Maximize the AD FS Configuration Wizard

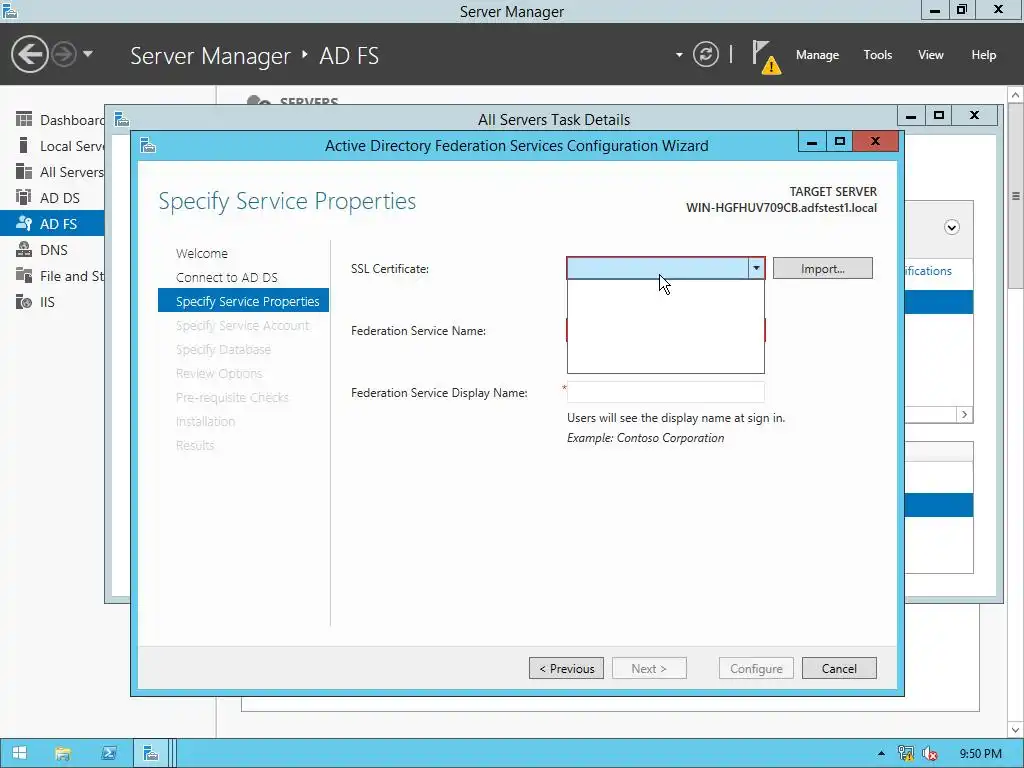pyautogui.click(x=840, y=142)
